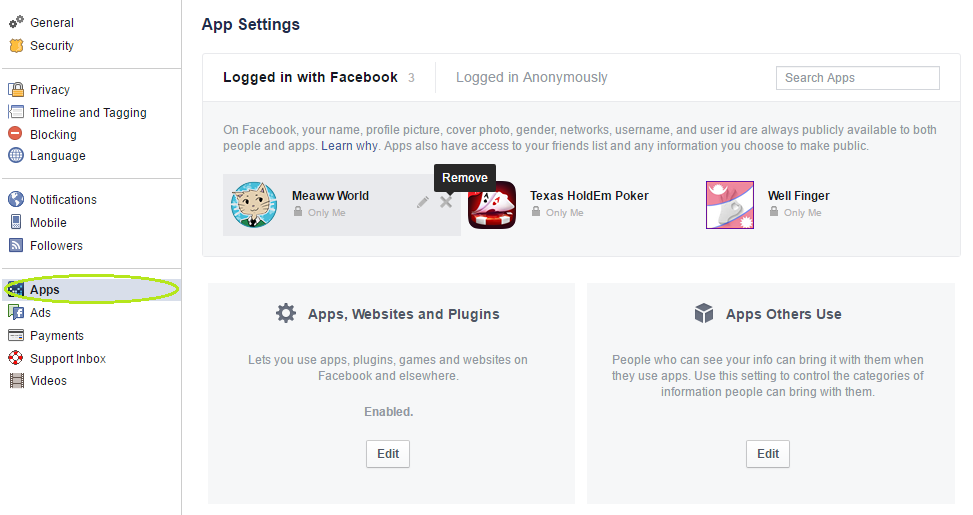Click the Notifications globe icon
The image size is (973, 515).
coord(16,199)
